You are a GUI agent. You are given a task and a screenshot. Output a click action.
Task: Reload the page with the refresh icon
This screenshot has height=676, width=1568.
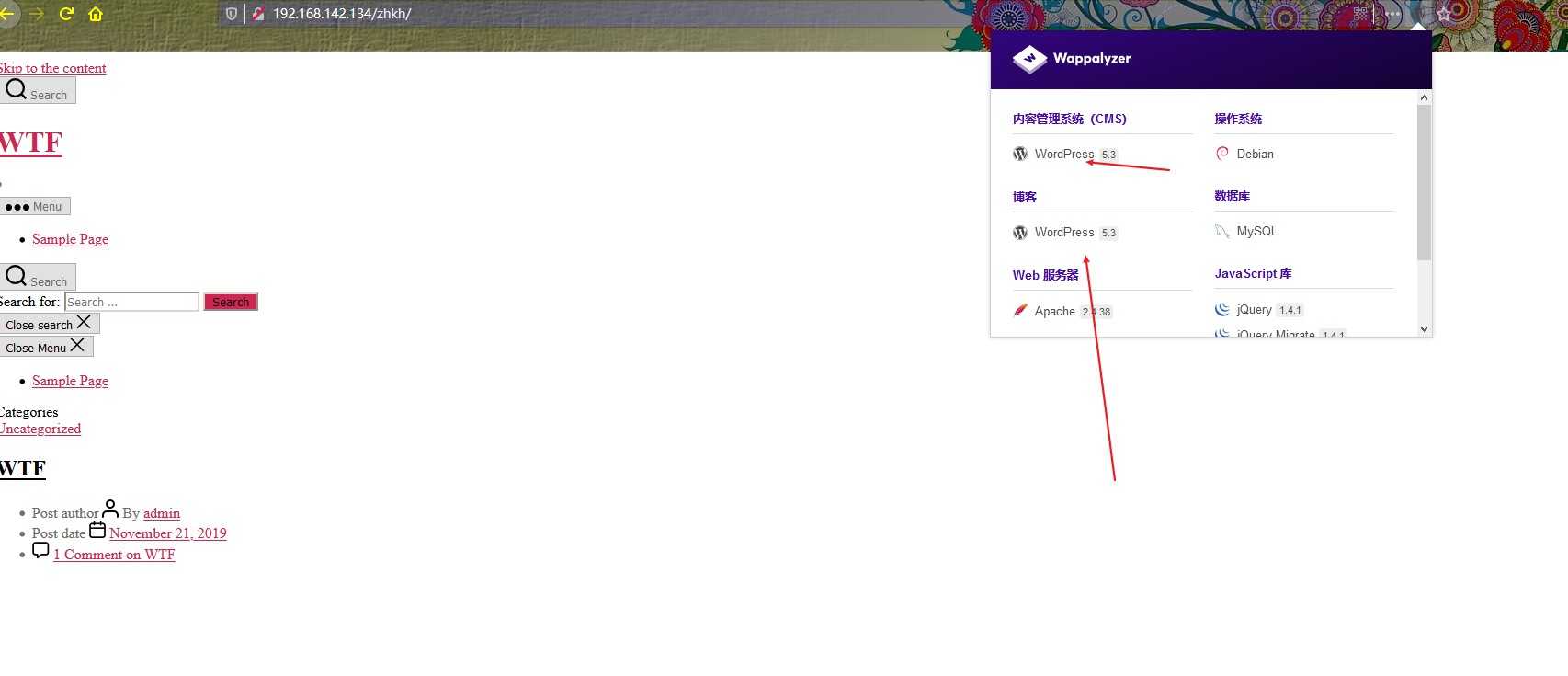tap(66, 14)
